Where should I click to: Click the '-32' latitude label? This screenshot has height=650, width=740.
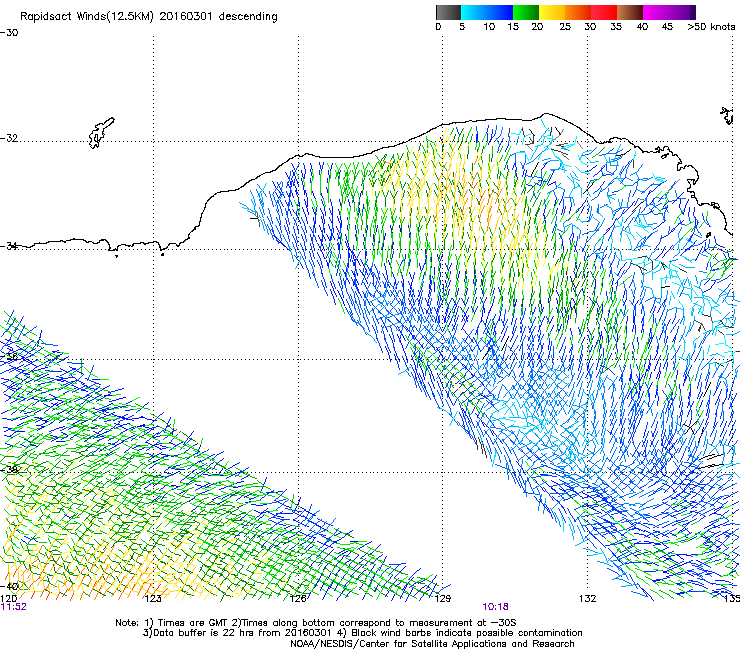point(9,138)
